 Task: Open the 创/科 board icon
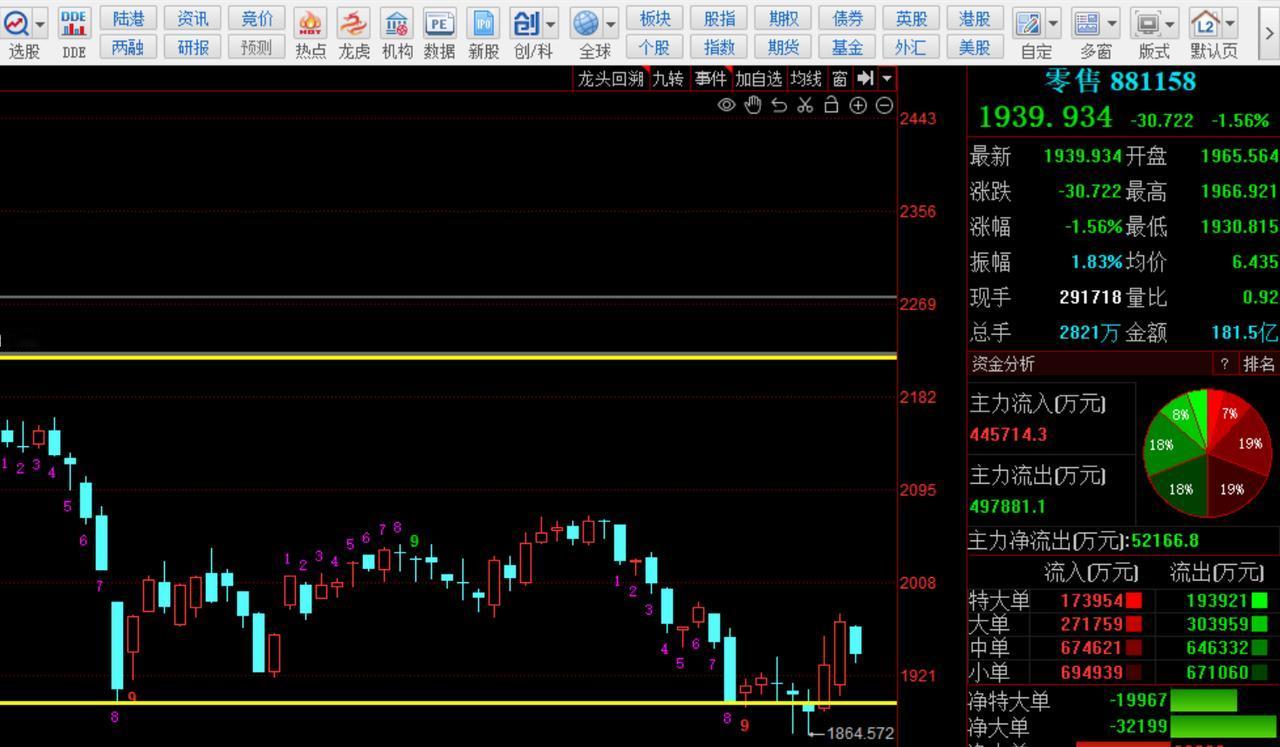pyautogui.click(x=526, y=23)
